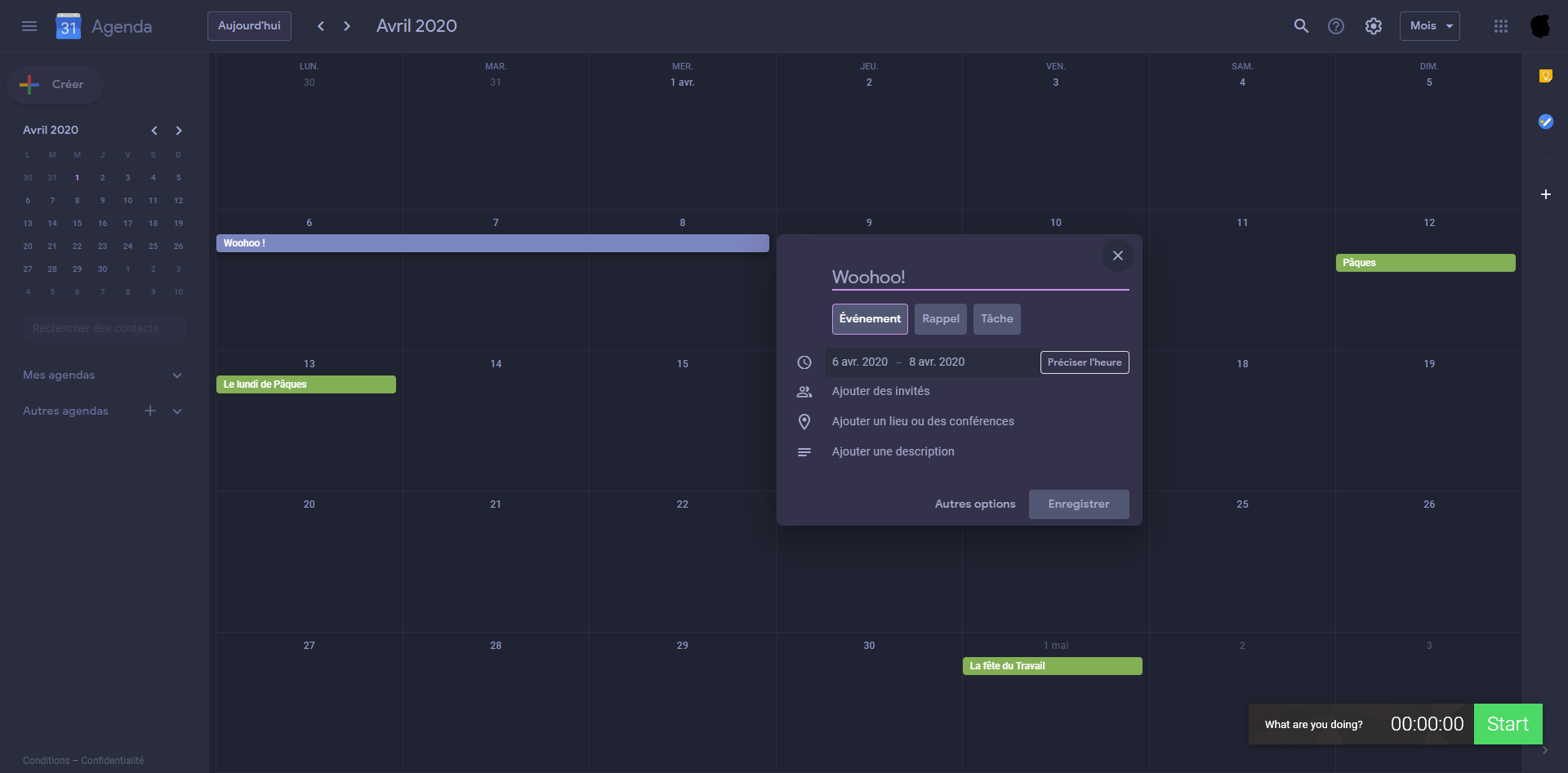
Task: Click the location pin icon in the dialog
Action: point(804,421)
